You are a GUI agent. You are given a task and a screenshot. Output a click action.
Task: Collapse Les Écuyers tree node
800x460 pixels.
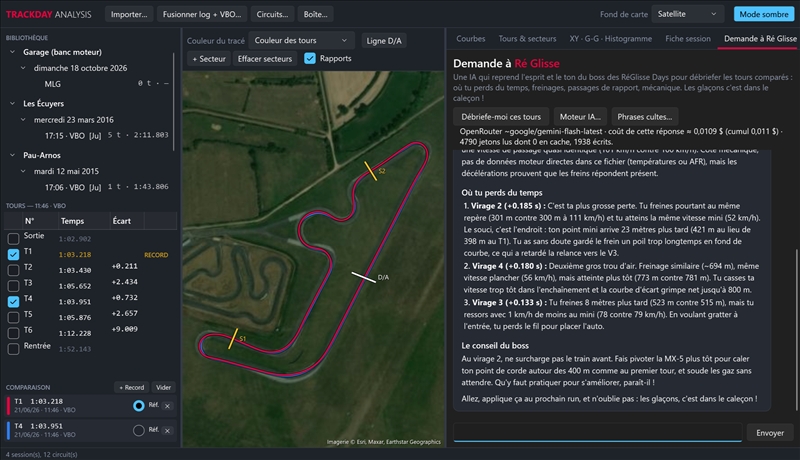12,104
